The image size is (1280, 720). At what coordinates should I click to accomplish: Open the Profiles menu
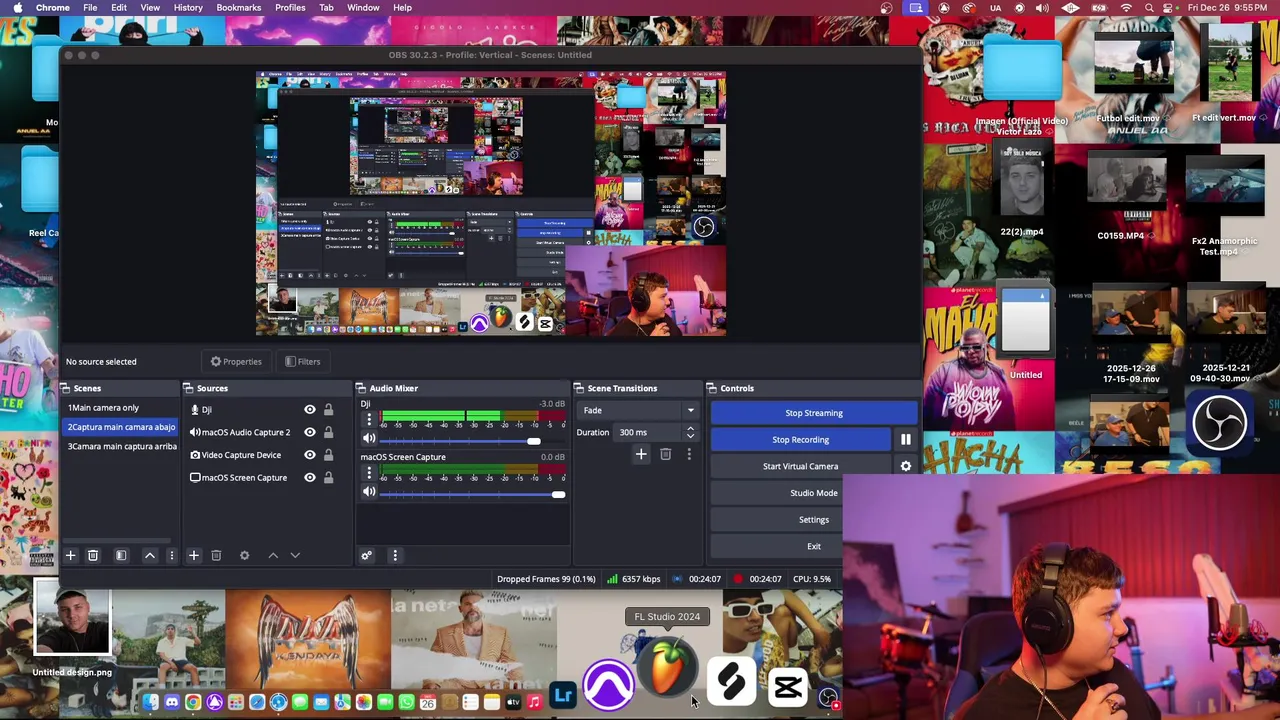[x=290, y=8]
